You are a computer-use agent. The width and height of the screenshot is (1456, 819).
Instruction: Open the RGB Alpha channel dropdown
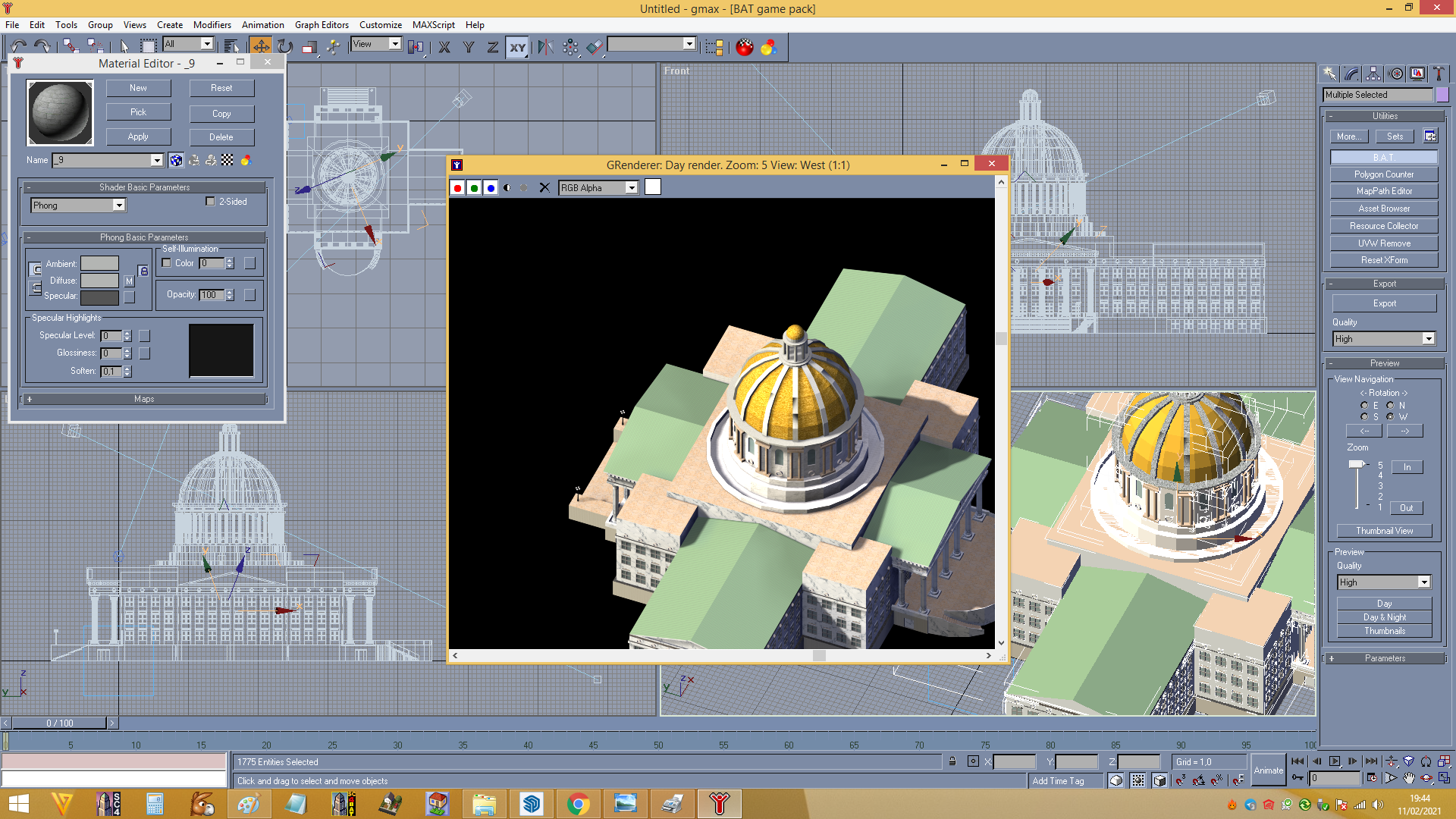[x=598, y=188]
